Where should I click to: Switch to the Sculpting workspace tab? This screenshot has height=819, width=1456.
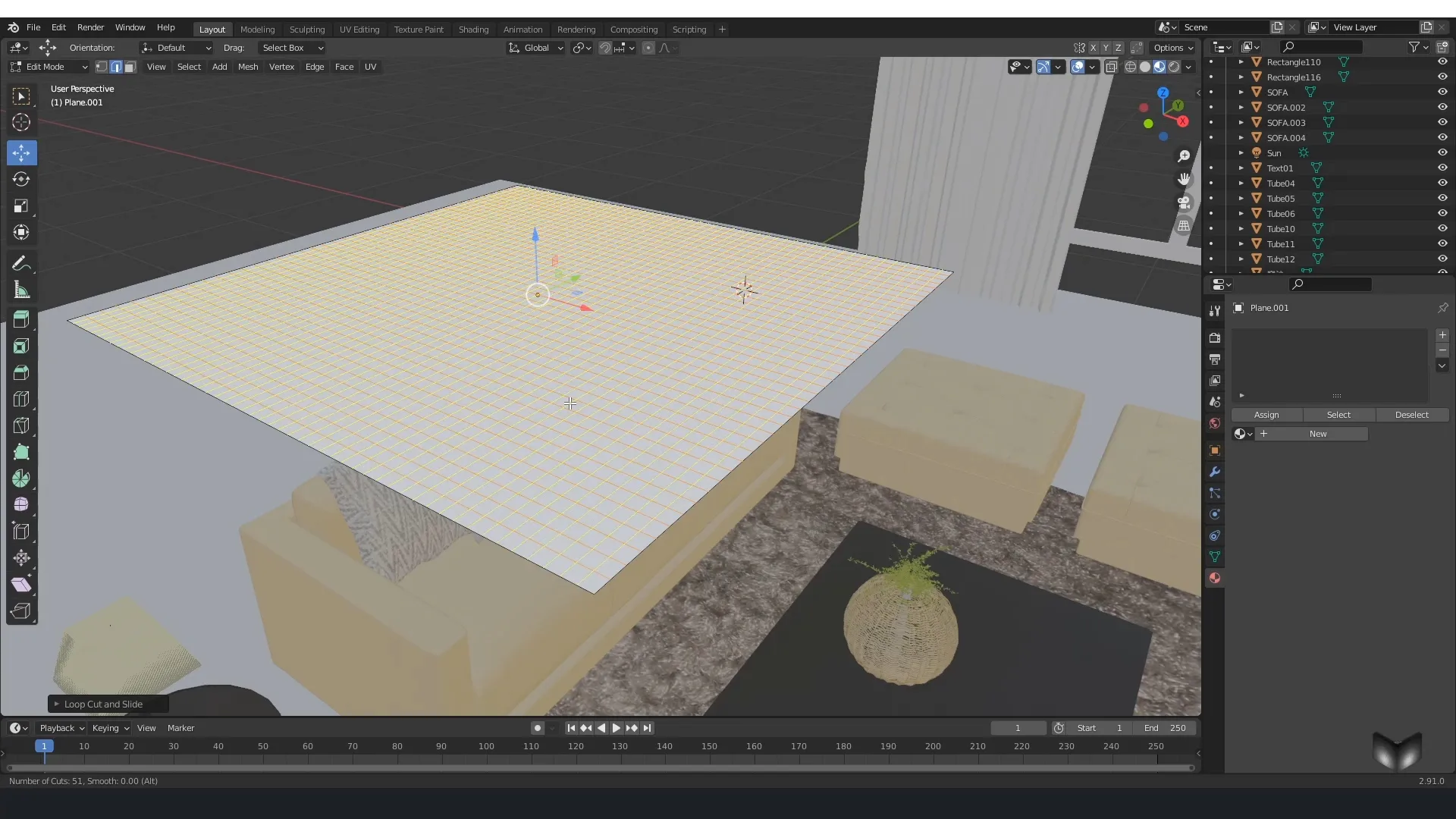click(306, 30)
